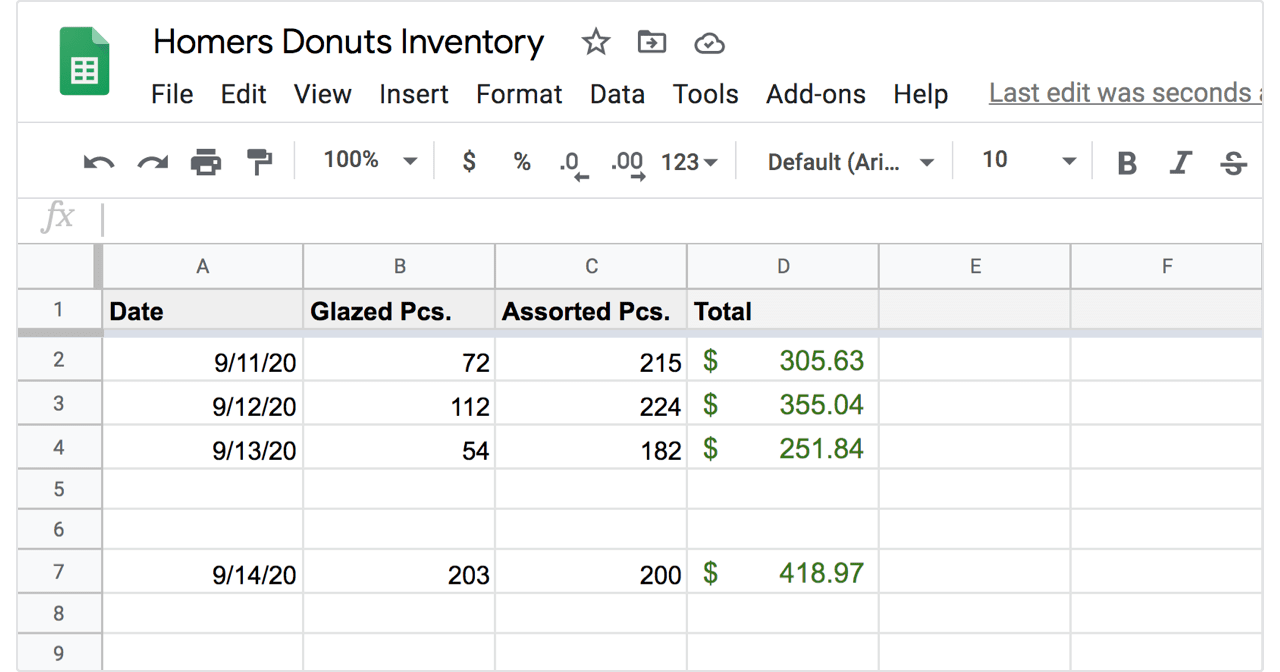Select the Paint format roller icon

(259, 161)
